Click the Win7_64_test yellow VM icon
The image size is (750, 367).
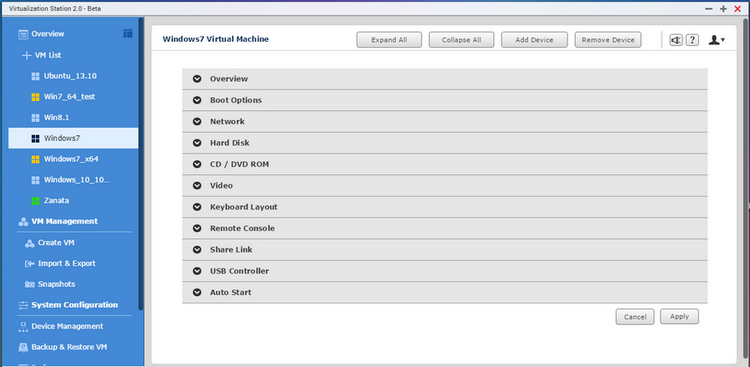pyautogui.click(x=35, y=97)
